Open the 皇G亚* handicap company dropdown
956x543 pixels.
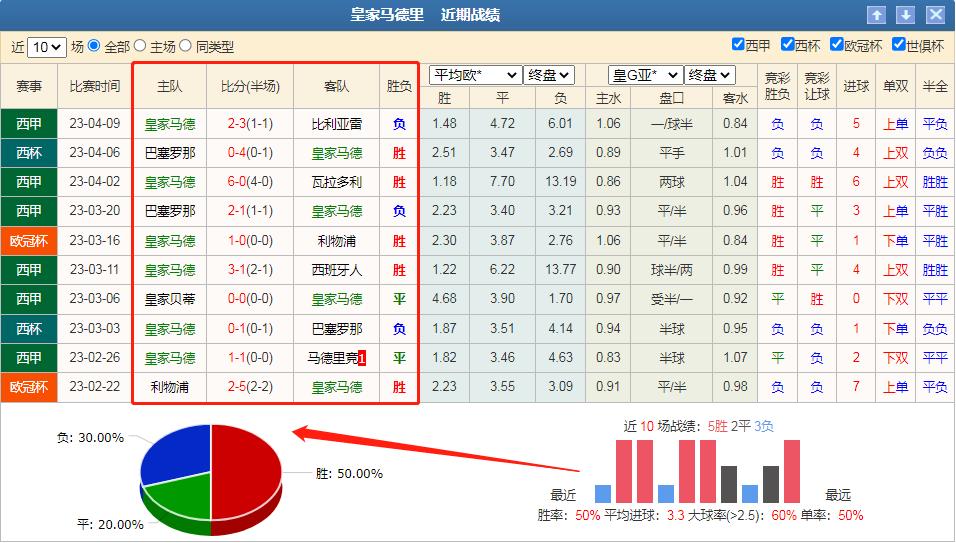click(646, 75)
